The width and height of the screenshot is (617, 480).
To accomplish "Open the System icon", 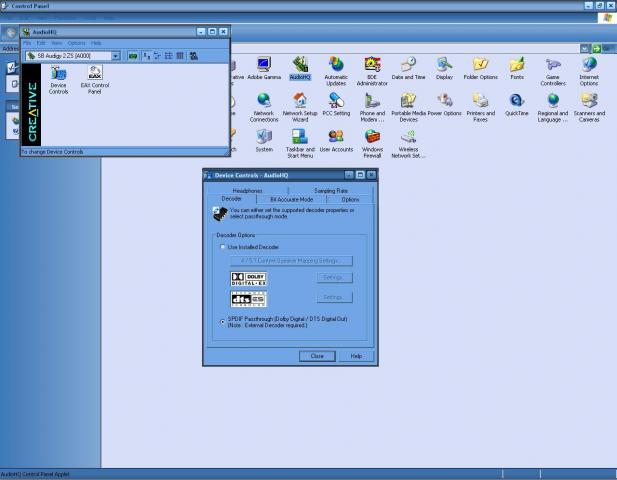I will click(x=264, y=141).
